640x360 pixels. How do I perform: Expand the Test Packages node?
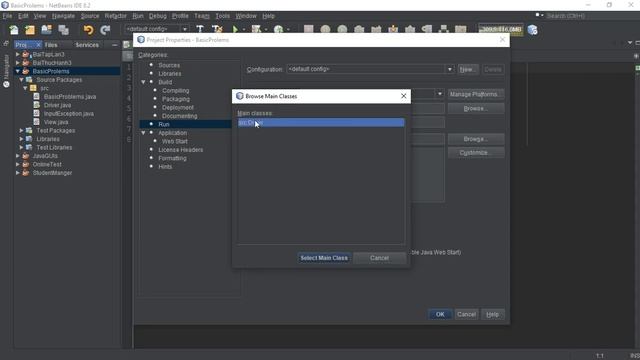coord(21,130)
